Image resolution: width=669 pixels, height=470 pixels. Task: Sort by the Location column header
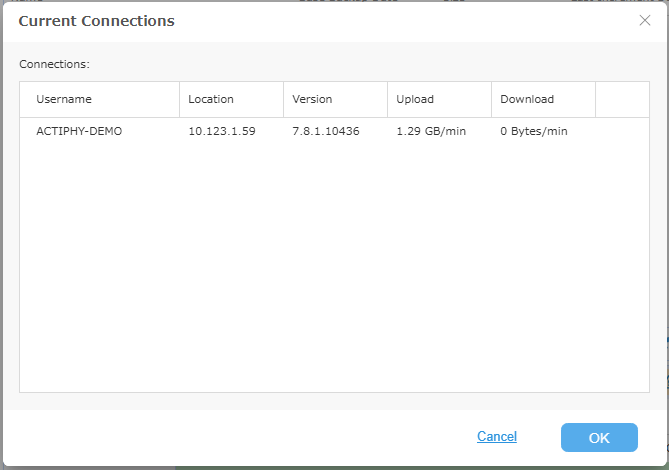[x=231, y=99]
